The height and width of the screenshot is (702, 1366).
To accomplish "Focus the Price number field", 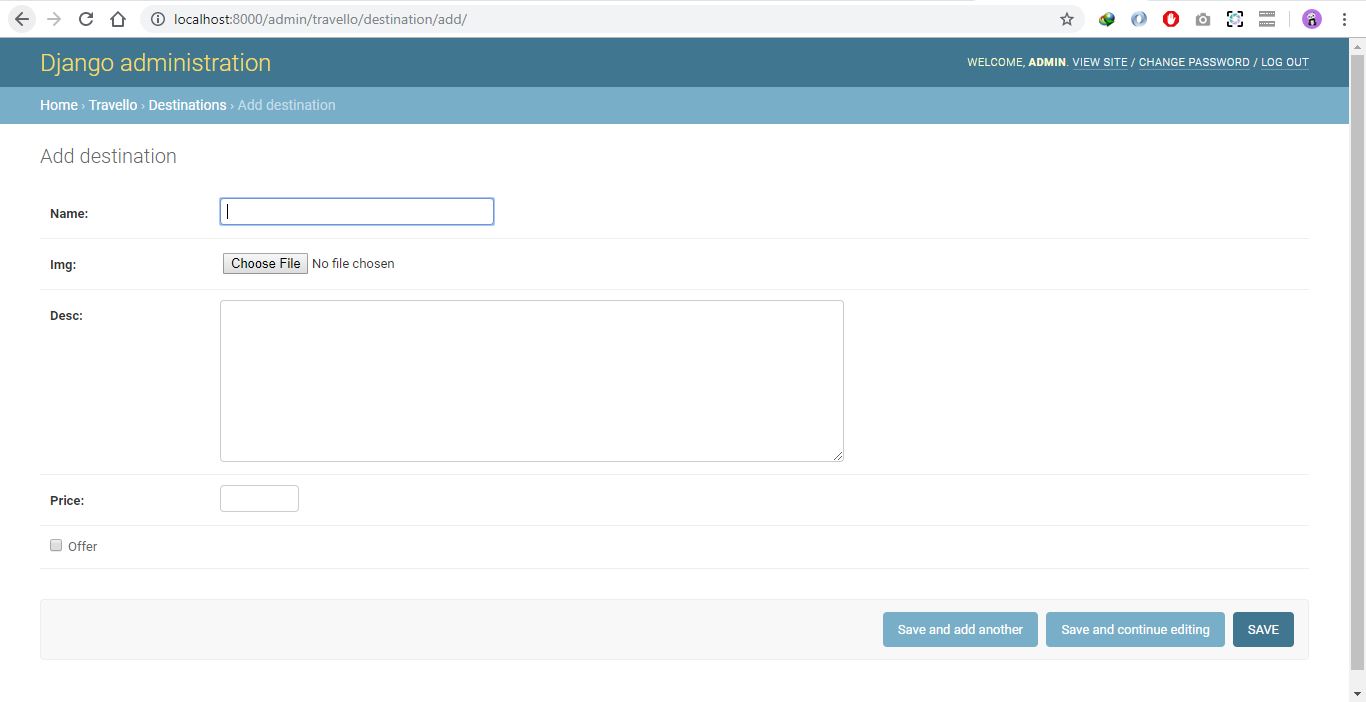I will click(259, 498).
